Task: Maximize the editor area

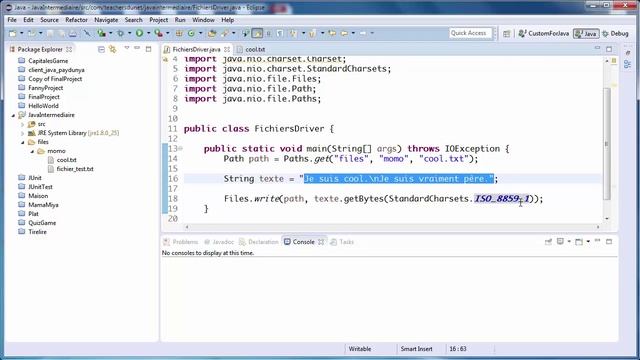Action: click(x=609, y=49)
